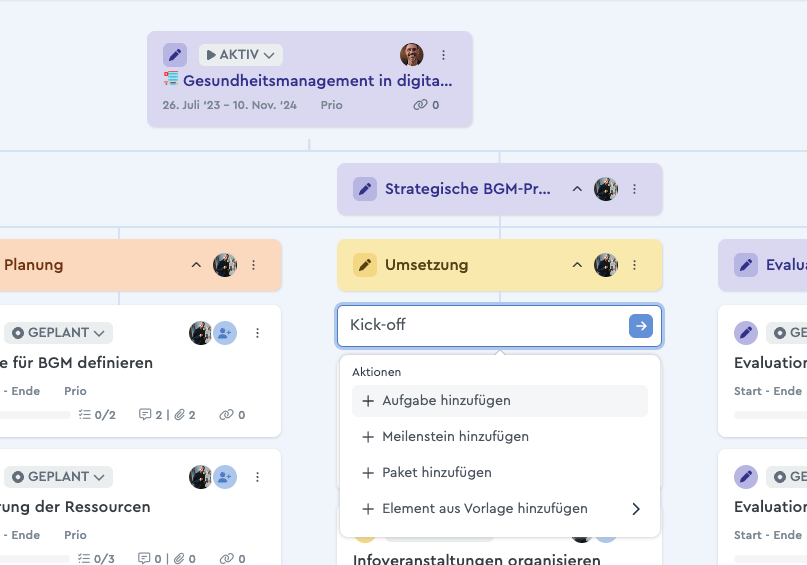The image size is (807, 565).
Task: Click the pencil icon on the Gesundheitsmanagement card
Action: 175,55
